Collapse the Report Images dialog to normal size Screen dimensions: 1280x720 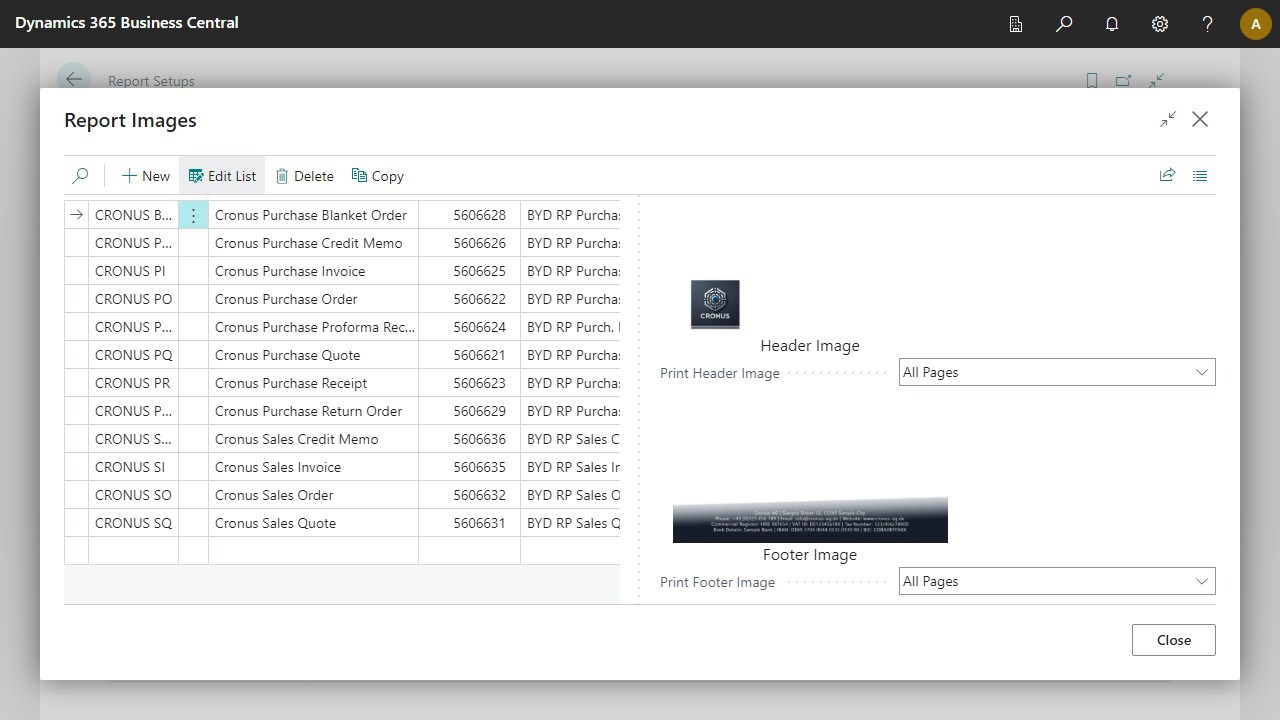pyautogui.click(x=1167, y=118)
